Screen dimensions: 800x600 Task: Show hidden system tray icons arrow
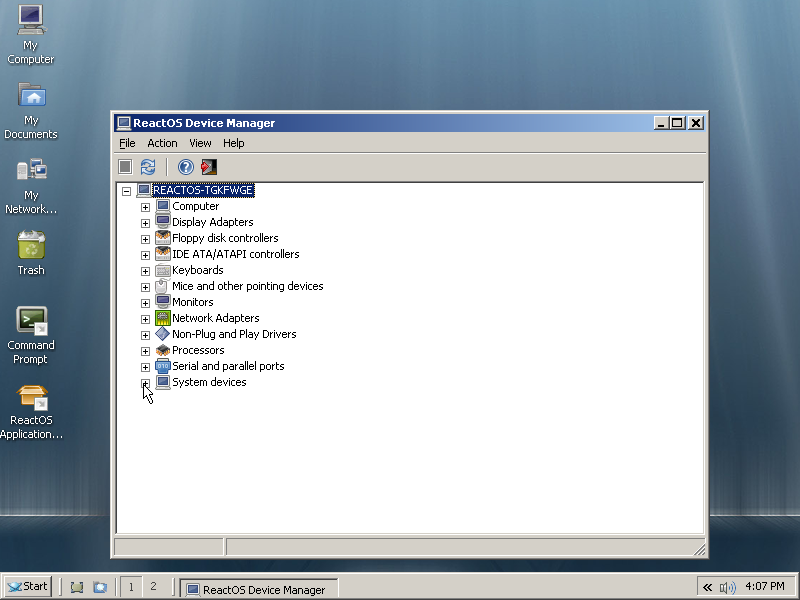click(x=707, y=588)
